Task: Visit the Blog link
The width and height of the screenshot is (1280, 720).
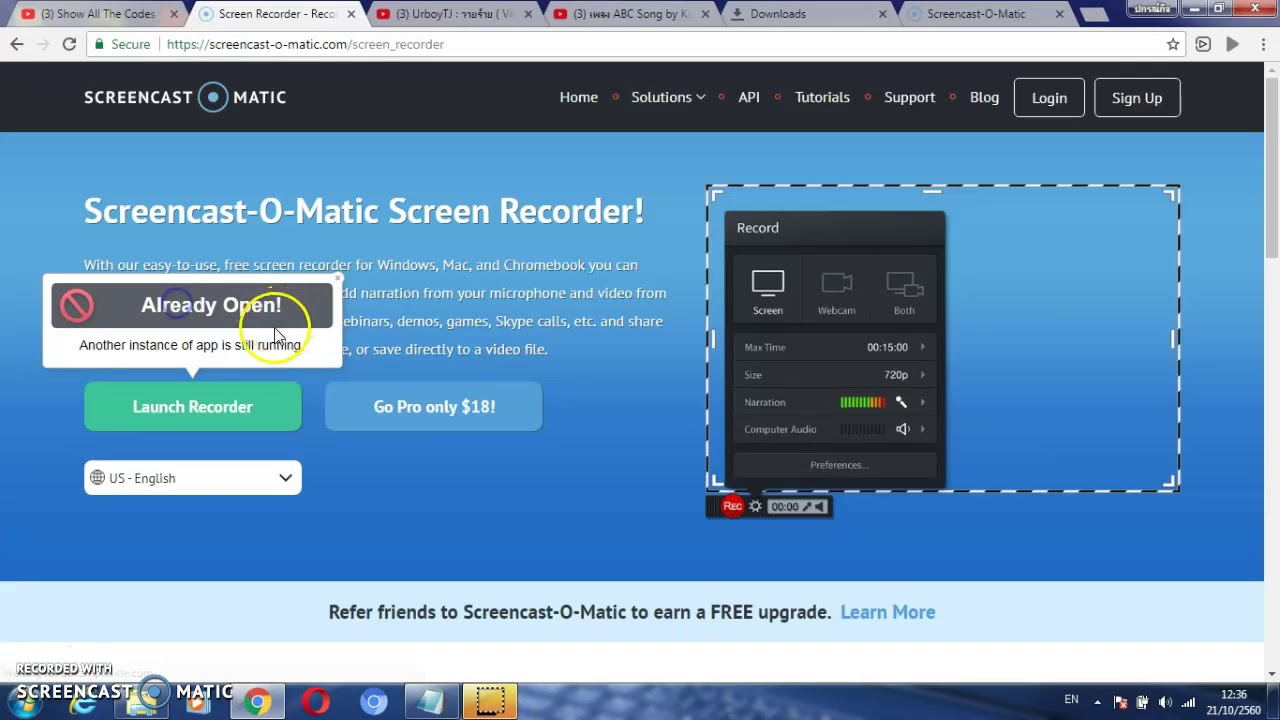Action: coord(984,97)
